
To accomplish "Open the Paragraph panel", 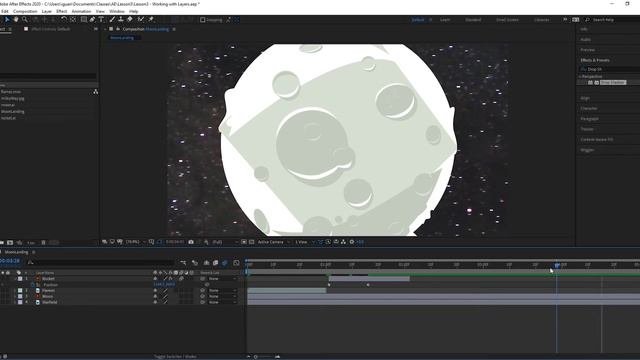I will coord(589,119).
